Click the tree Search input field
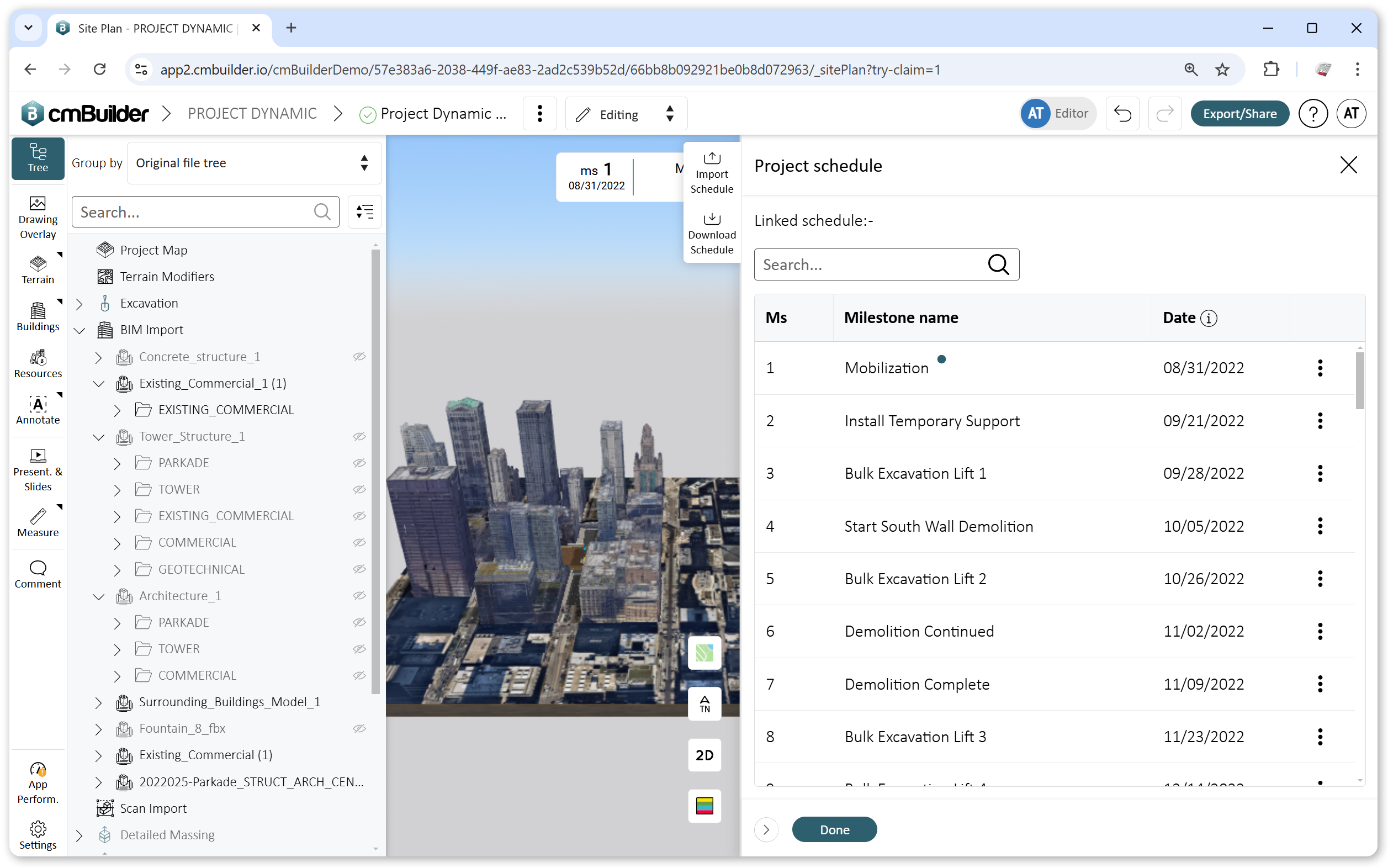The image size is (1388, 868). pyautogui.click(x=205, y=212)
